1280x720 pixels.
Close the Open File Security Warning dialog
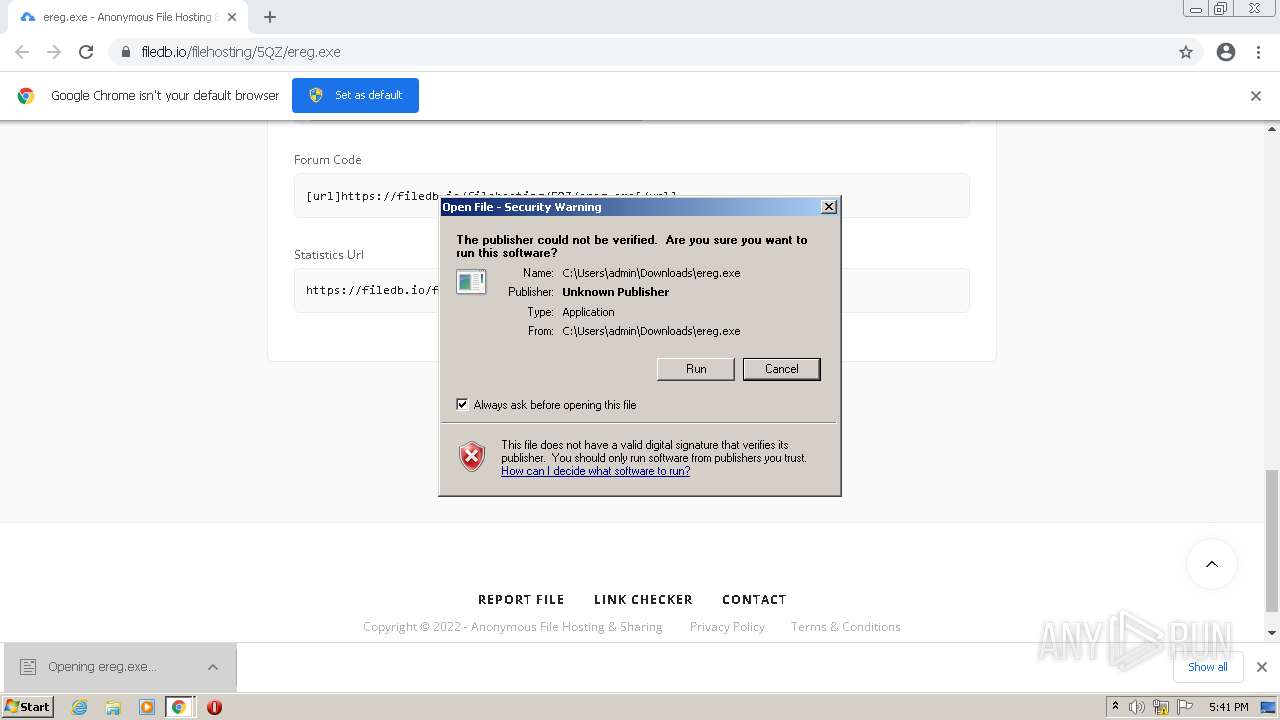pos(828,207)
